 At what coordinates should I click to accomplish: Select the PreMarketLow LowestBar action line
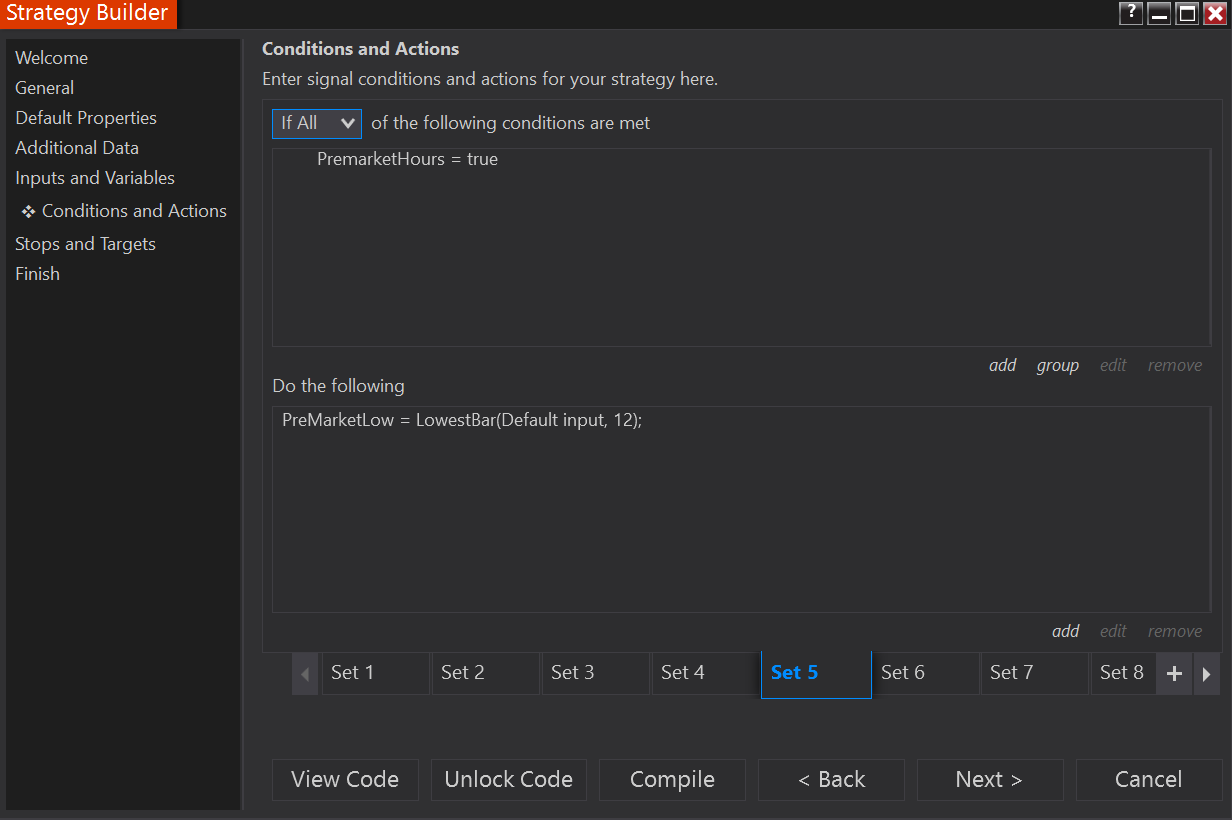(x=462, y=421)
